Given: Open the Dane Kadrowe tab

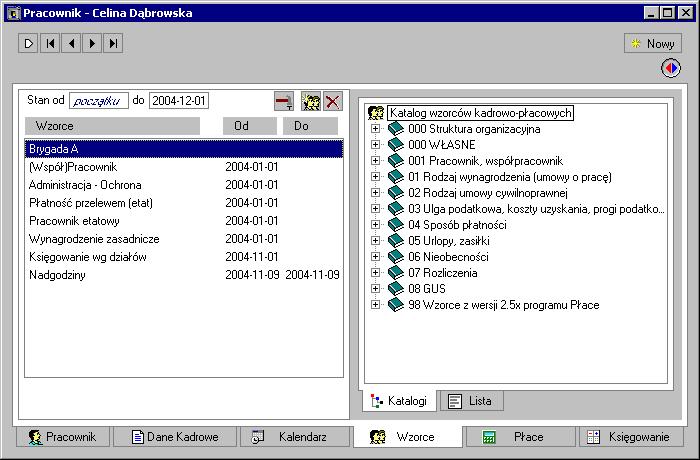Looking at the screenshot, I should (175, 437).
